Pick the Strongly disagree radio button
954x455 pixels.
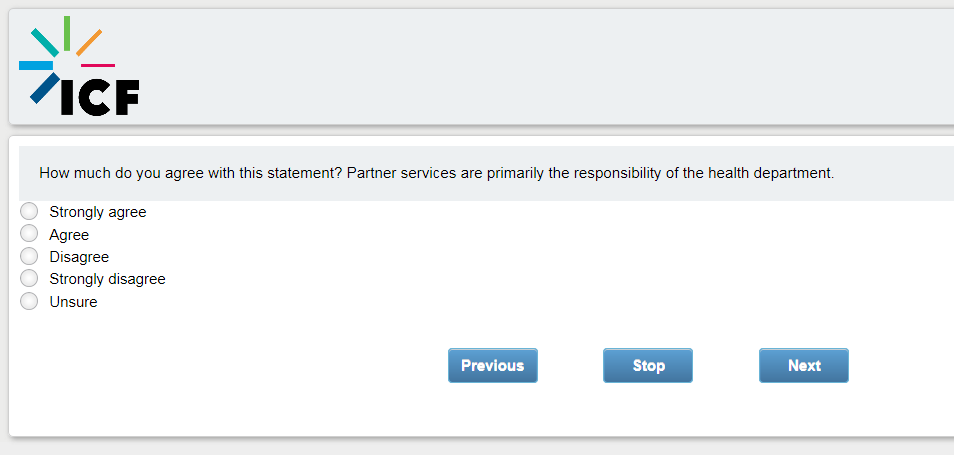point(29,278)
